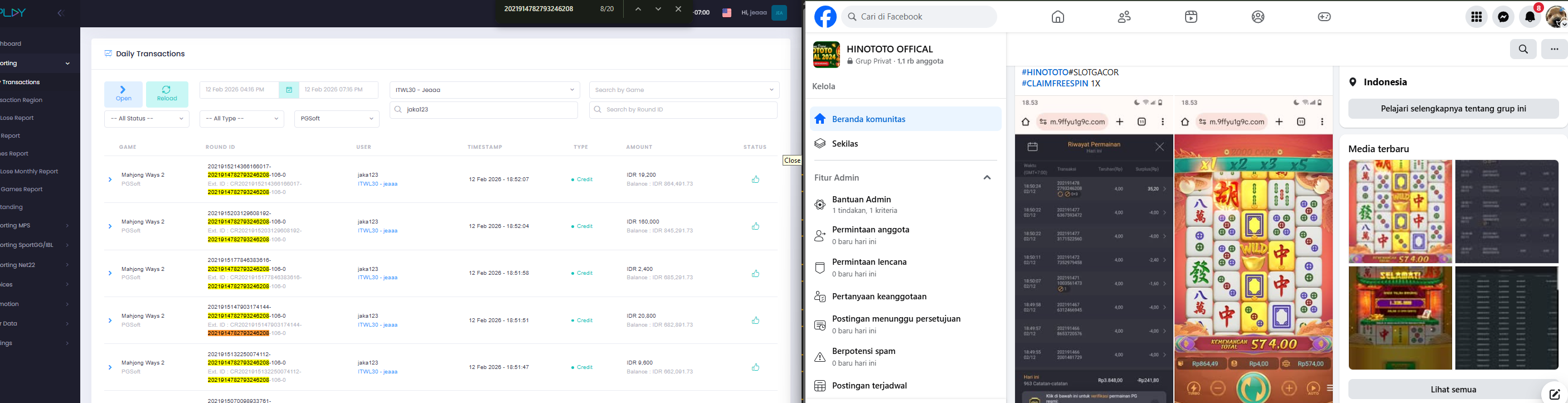Open ITWL30 - jeaaa link in 18:51:58 row
Image resolution: width=1568 pixels, height=403 pixels.
pyautogui.click(x=377, y=278)
